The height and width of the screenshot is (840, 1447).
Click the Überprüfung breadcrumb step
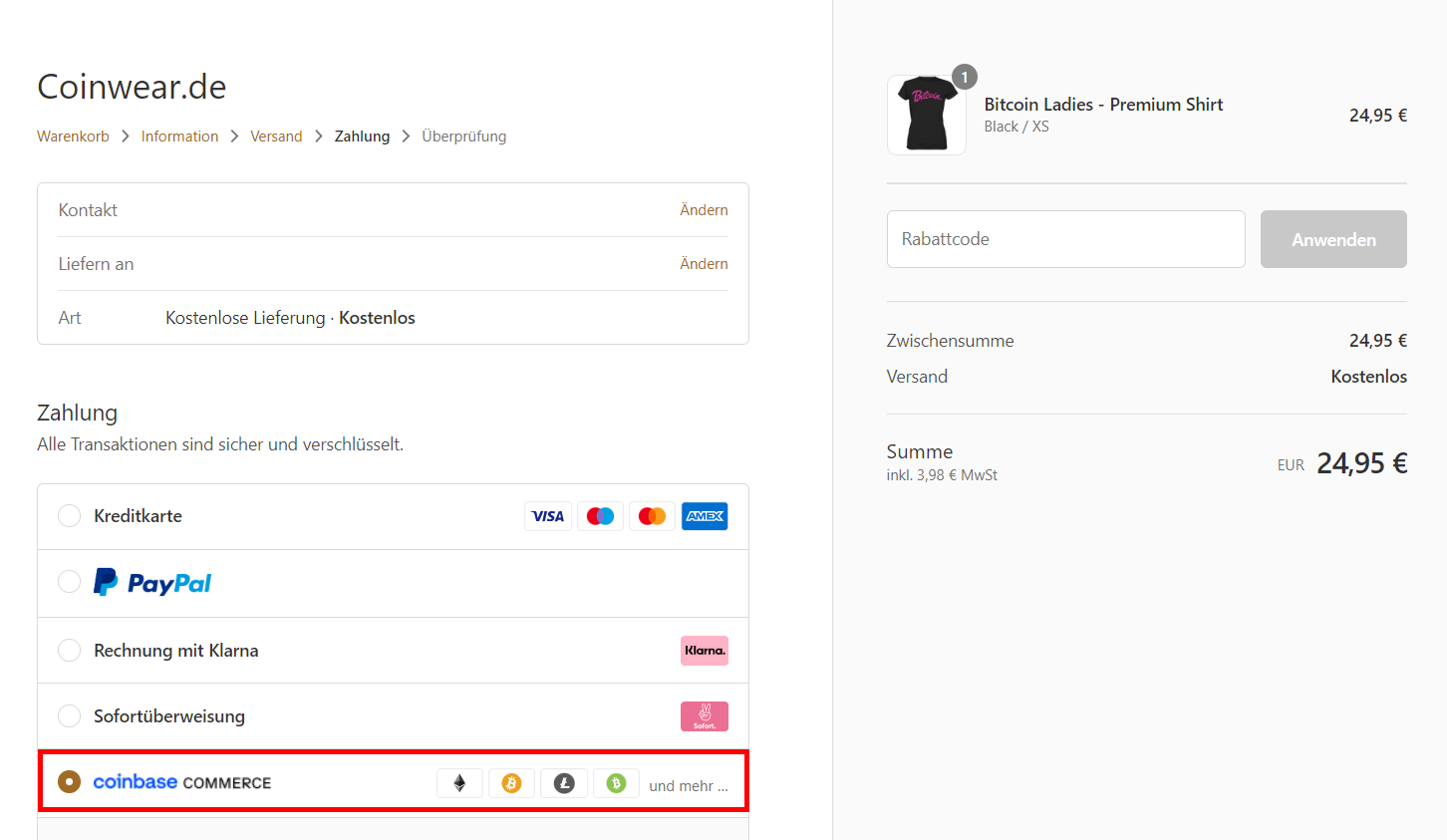click(x=463, y=137)
